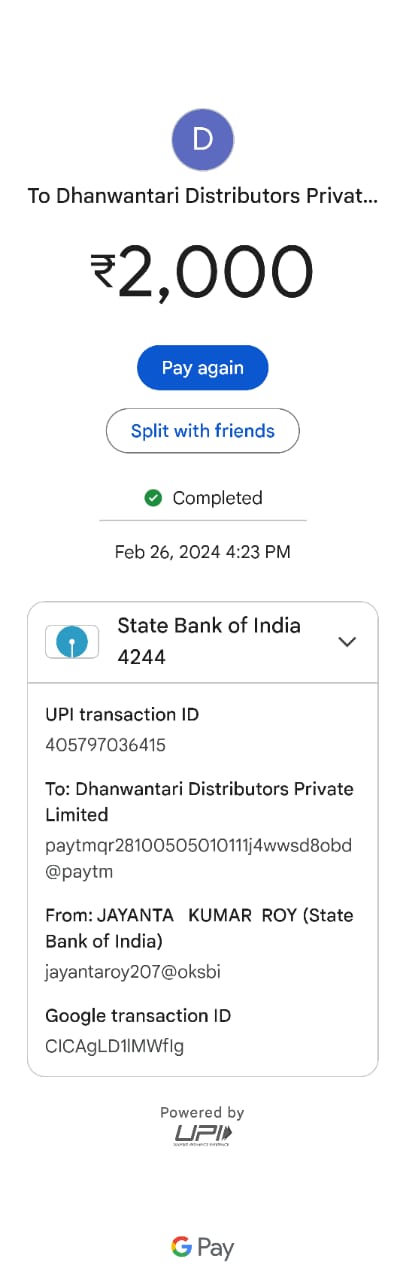
Task: Collapse the bank details chevron
Action: click(347, 642)
